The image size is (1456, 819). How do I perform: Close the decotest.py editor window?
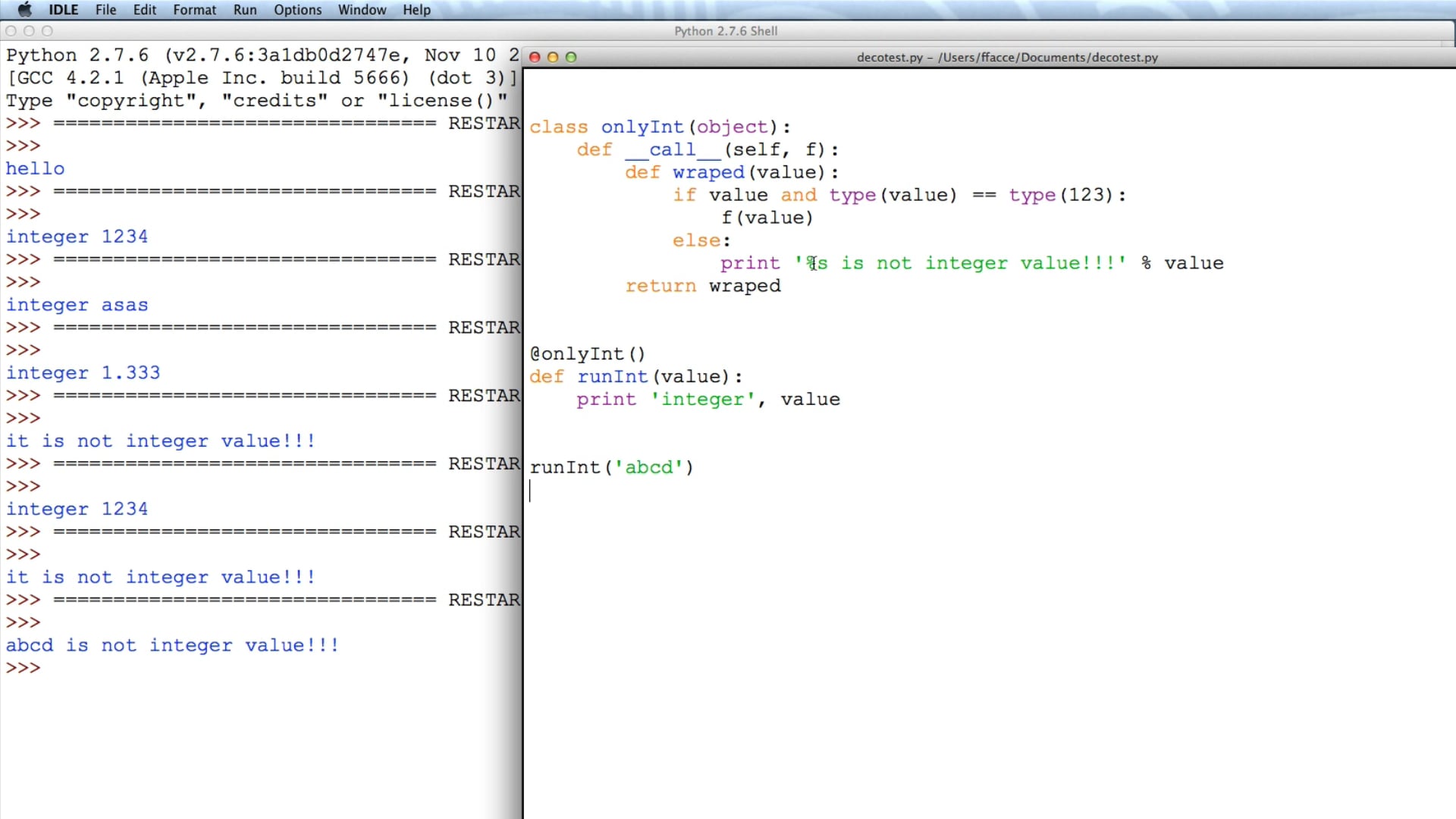click(535, 57)
